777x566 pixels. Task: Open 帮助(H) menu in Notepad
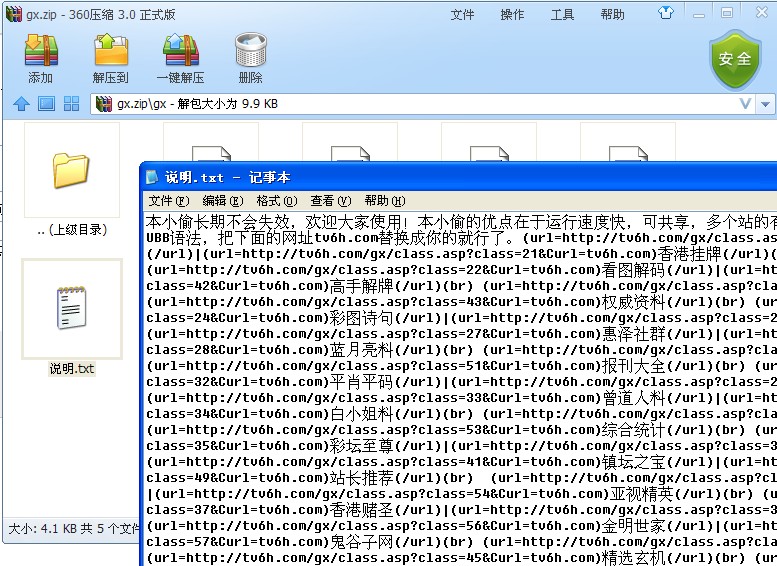385,201
